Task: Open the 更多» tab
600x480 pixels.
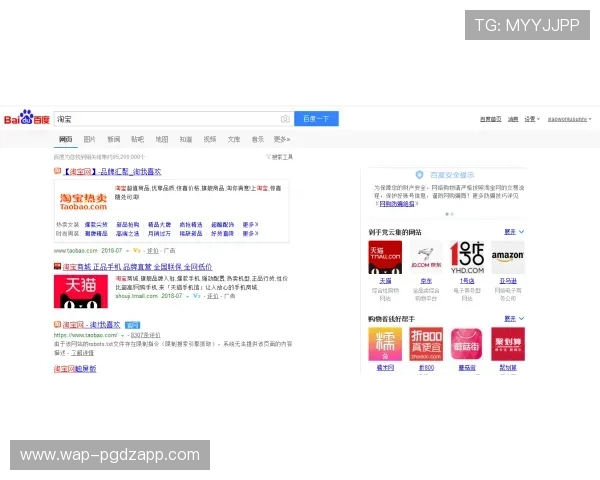Action: tap(282, 139)
